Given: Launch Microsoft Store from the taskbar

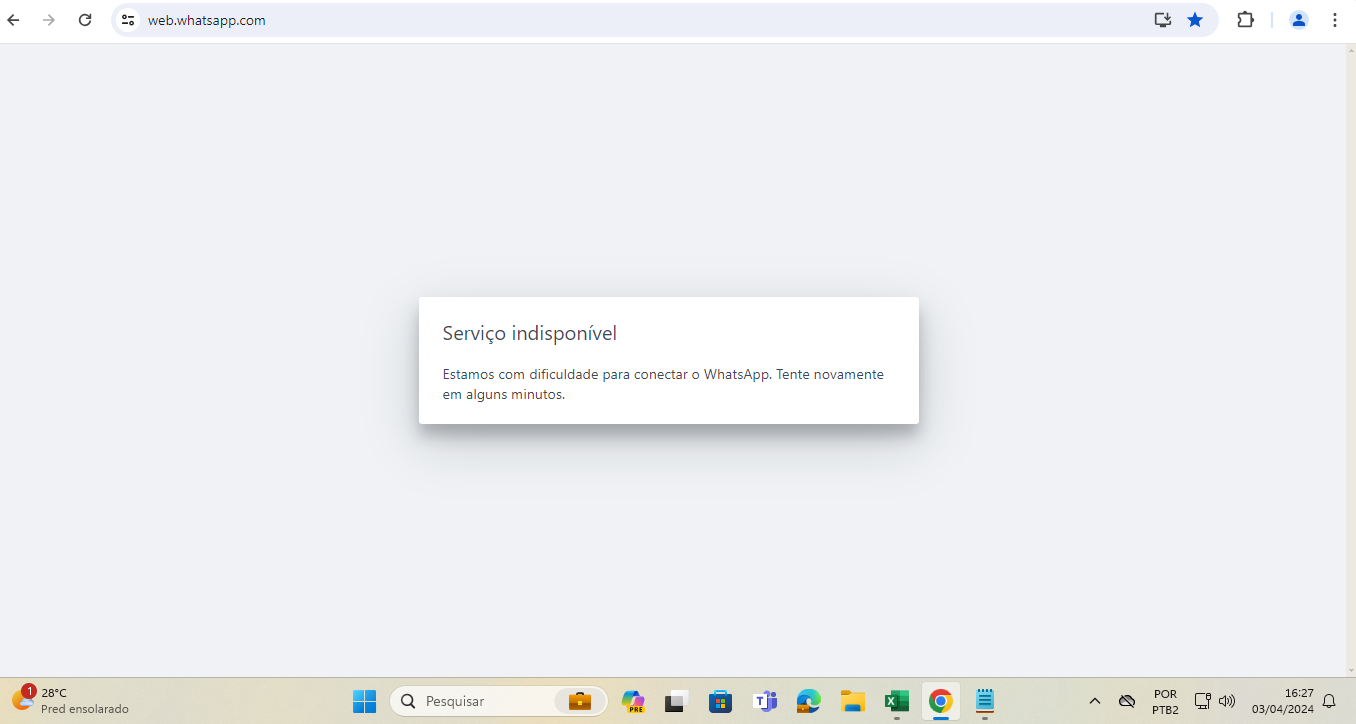Looking at the screenshot, I should tap(720, 701).
